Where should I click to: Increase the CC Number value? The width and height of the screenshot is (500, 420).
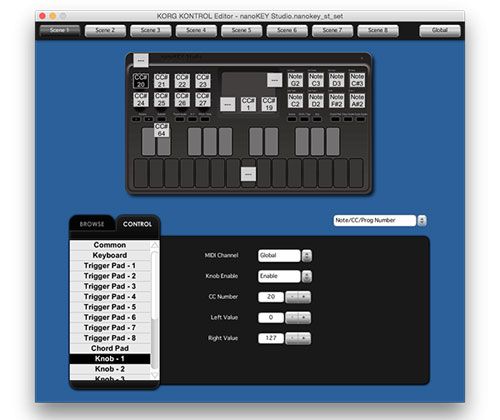click(x=304, y=297)
